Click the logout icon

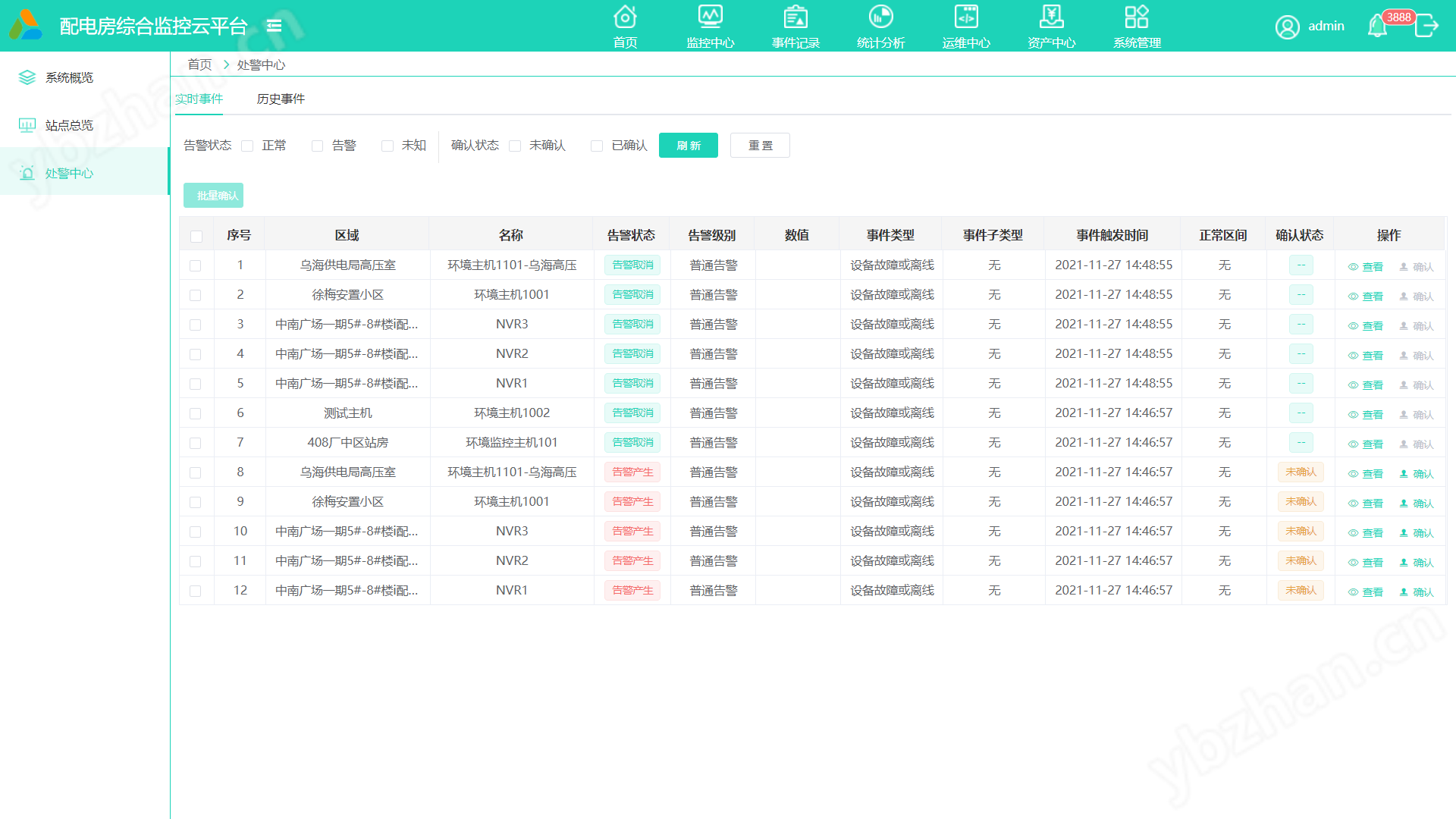pos(1426,26)
